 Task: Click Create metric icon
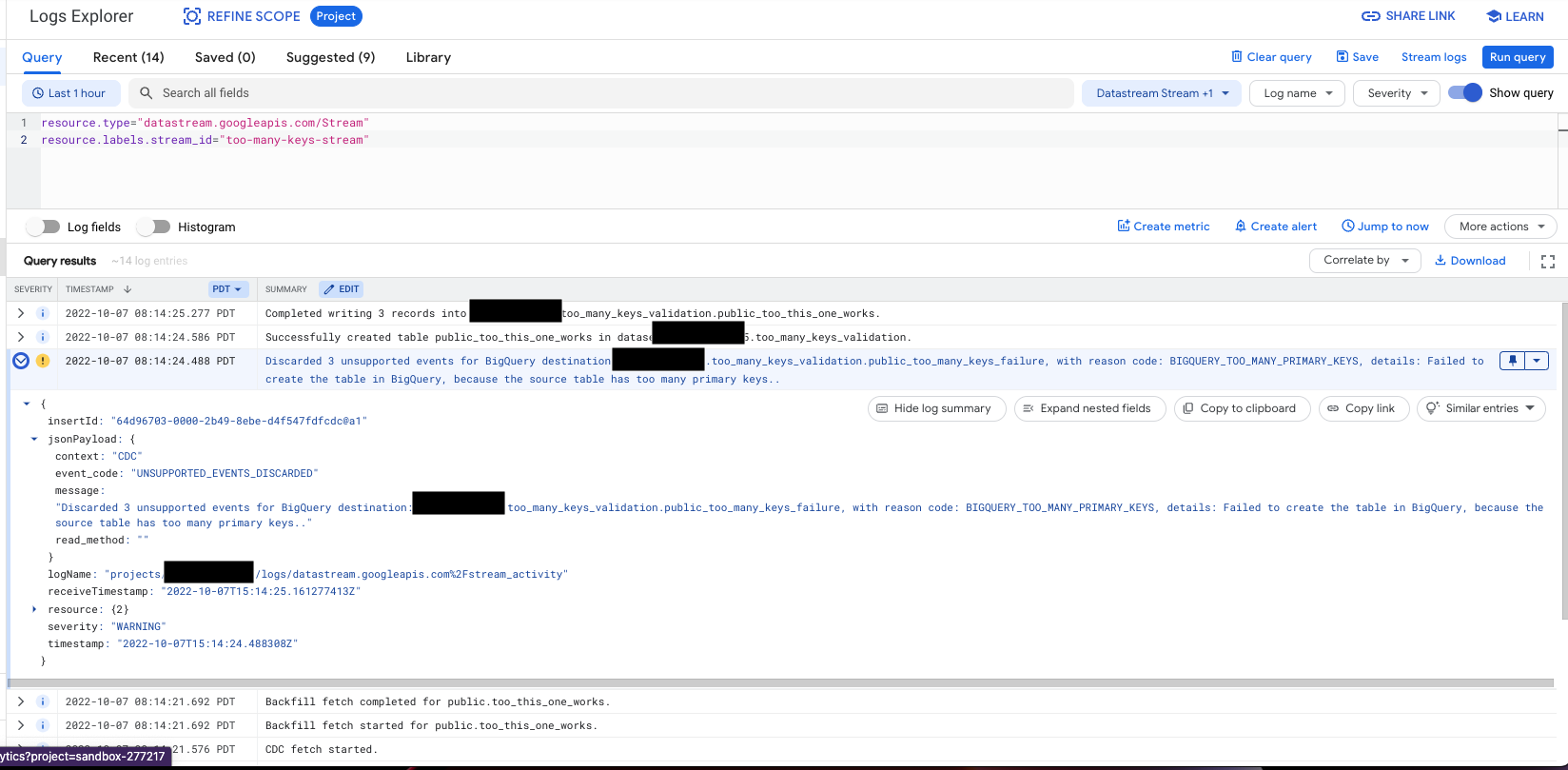click(1124, 227)
